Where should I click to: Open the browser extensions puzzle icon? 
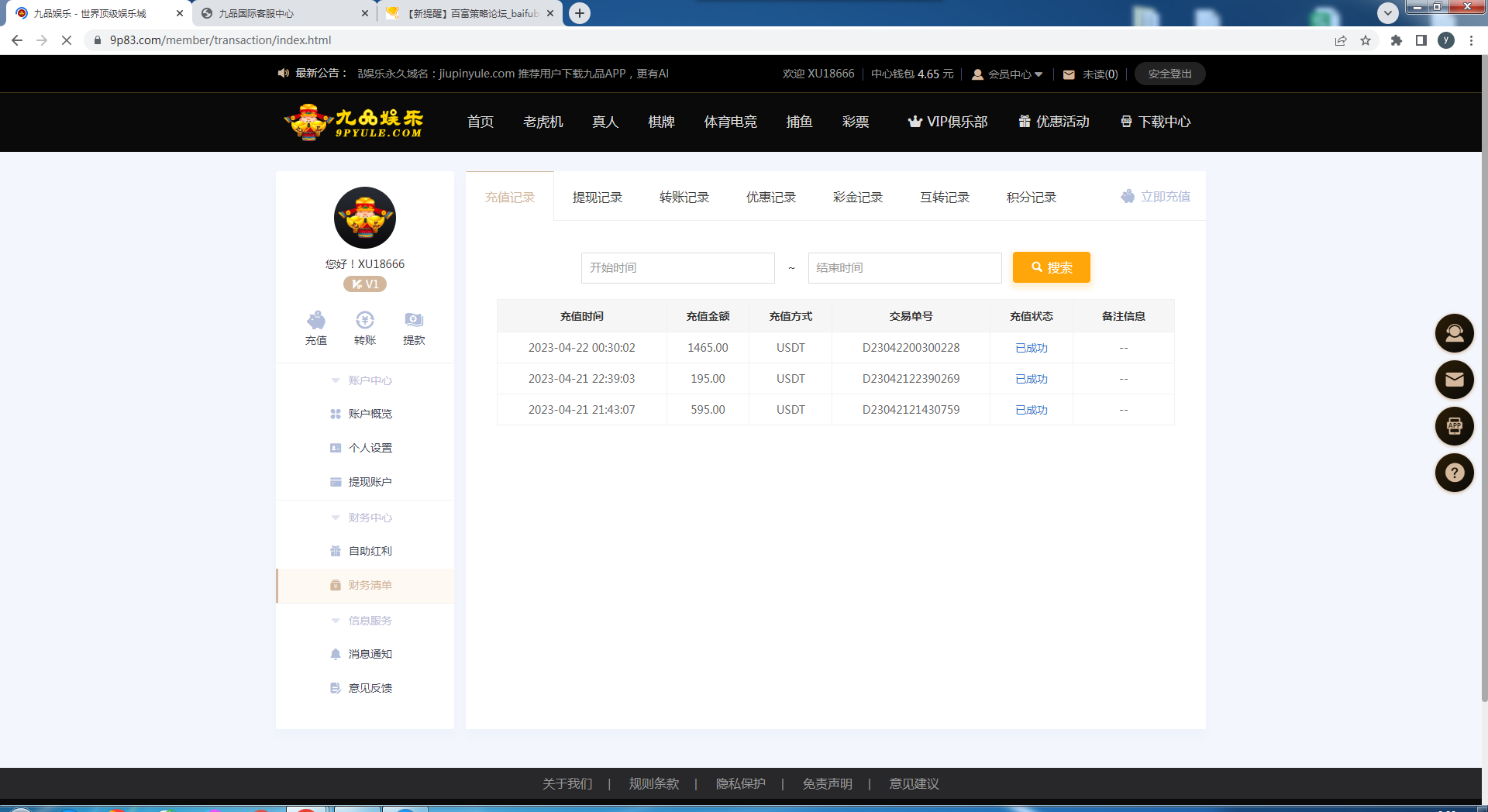1396,40
